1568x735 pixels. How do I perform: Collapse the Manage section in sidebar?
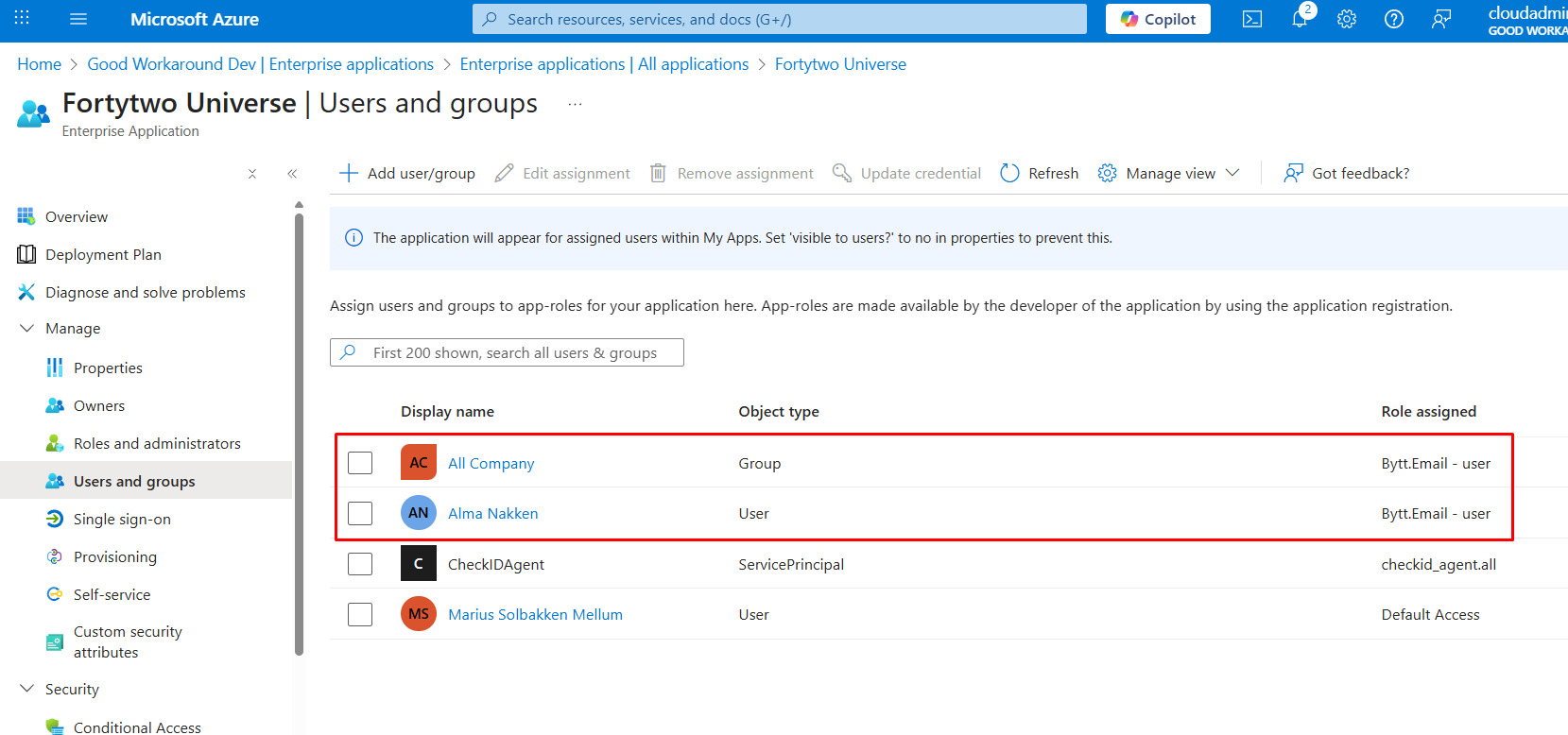point(26,328)
